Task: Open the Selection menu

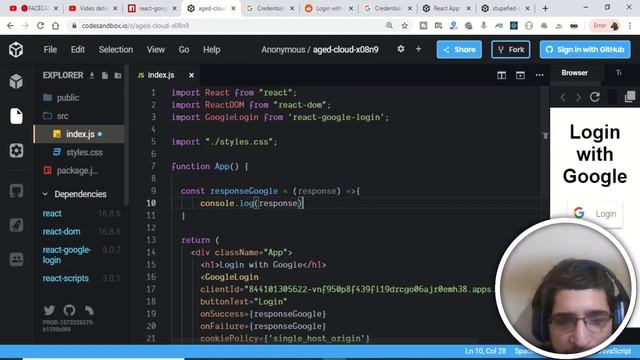Action: [x=116, y=50]
